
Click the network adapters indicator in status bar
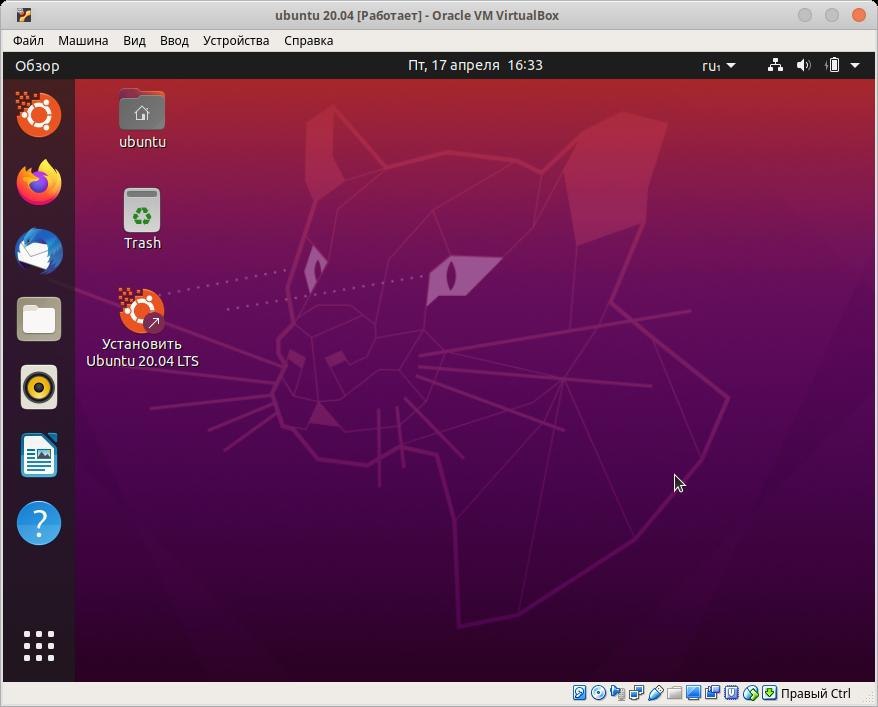(637, 693)
